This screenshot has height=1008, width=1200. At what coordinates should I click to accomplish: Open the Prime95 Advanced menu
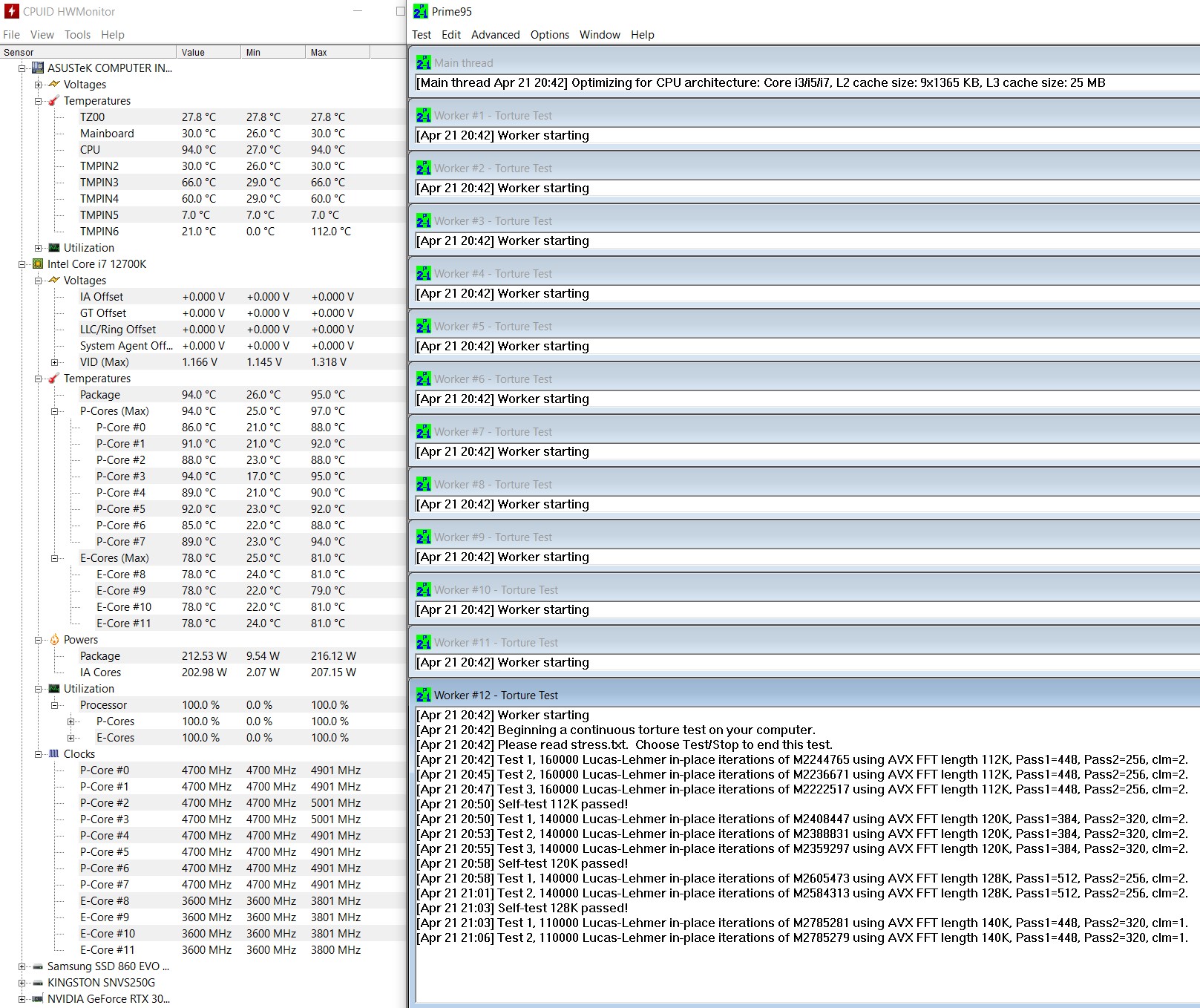(x=495, y=35)
